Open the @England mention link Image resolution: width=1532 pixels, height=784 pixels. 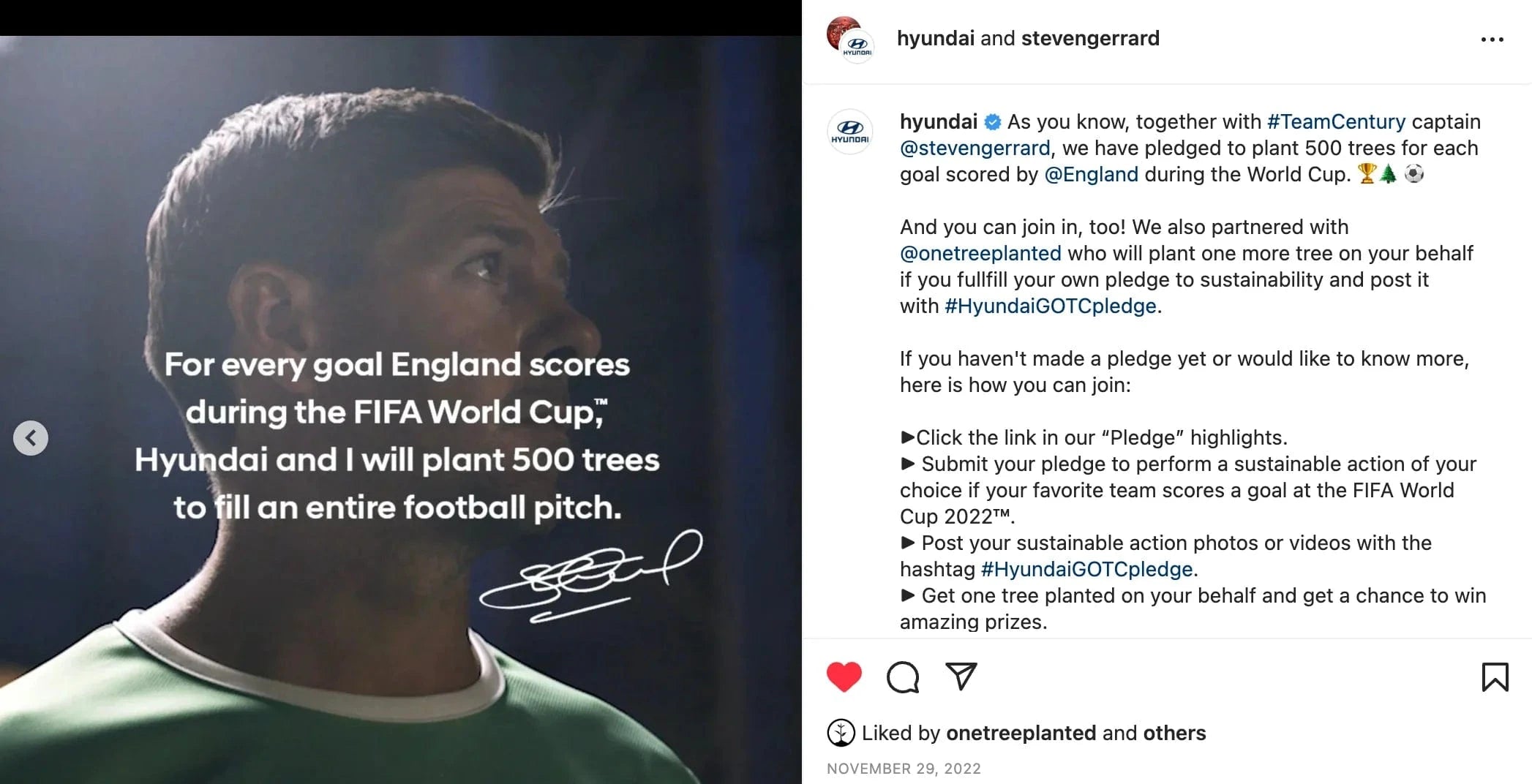(x=1091, y=174)
